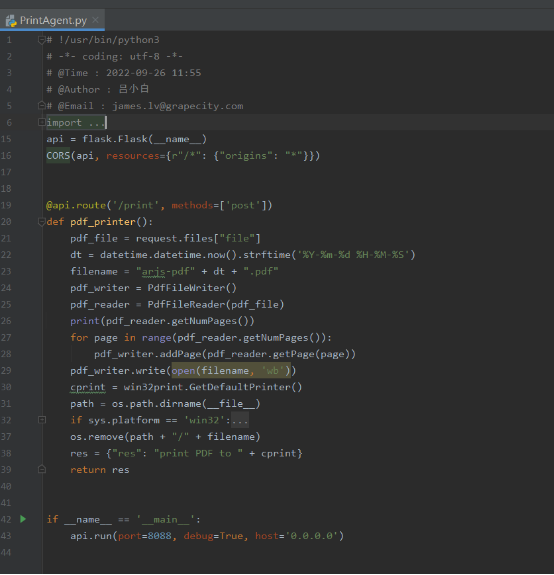Click line number 42 in the gutter
This screenshot has width=554, height=575.
[x=6, y=519]
